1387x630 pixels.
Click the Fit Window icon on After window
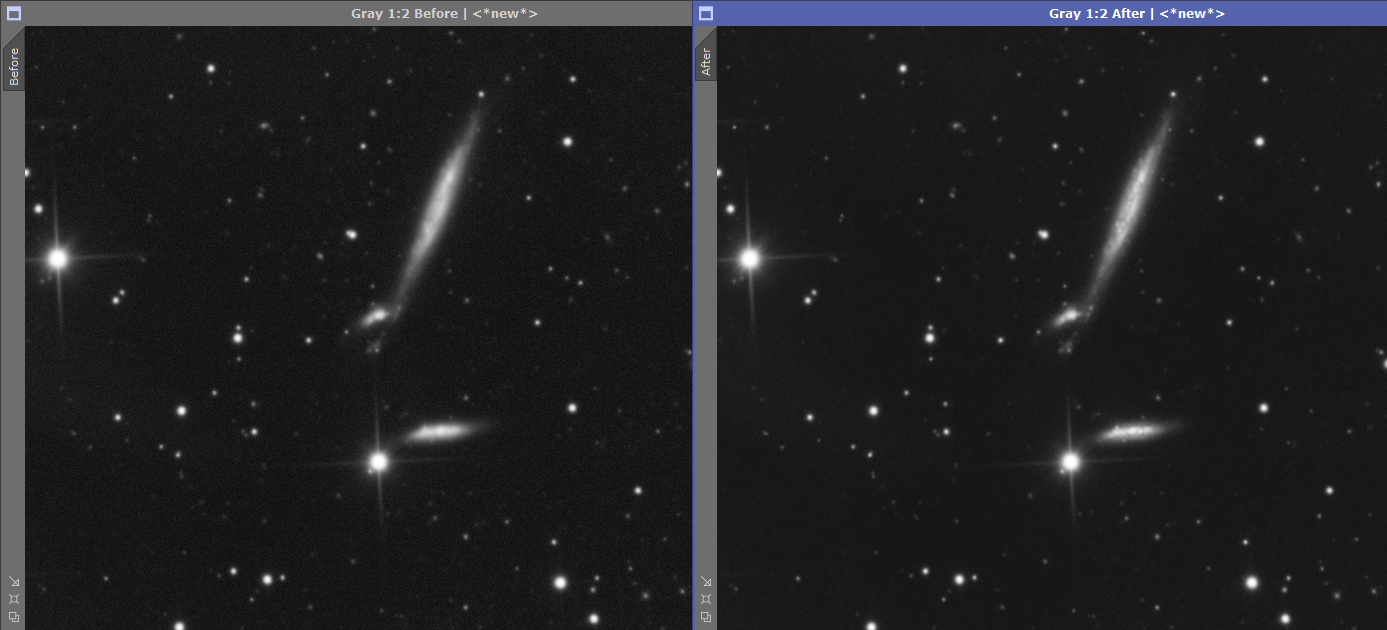point(706,599)
